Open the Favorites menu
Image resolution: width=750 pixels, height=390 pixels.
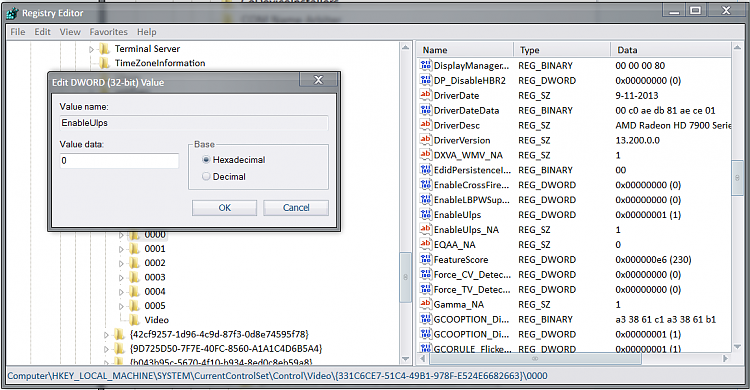coord(109,32)
